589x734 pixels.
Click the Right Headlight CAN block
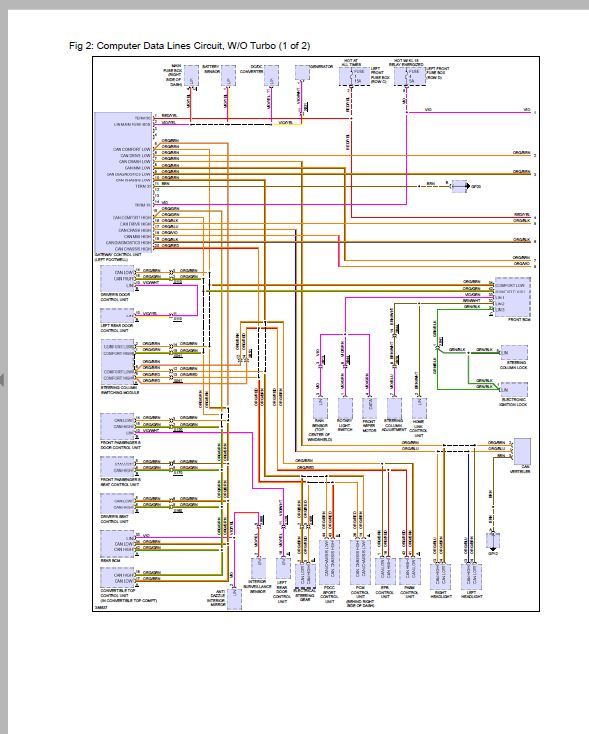(440, 576)
